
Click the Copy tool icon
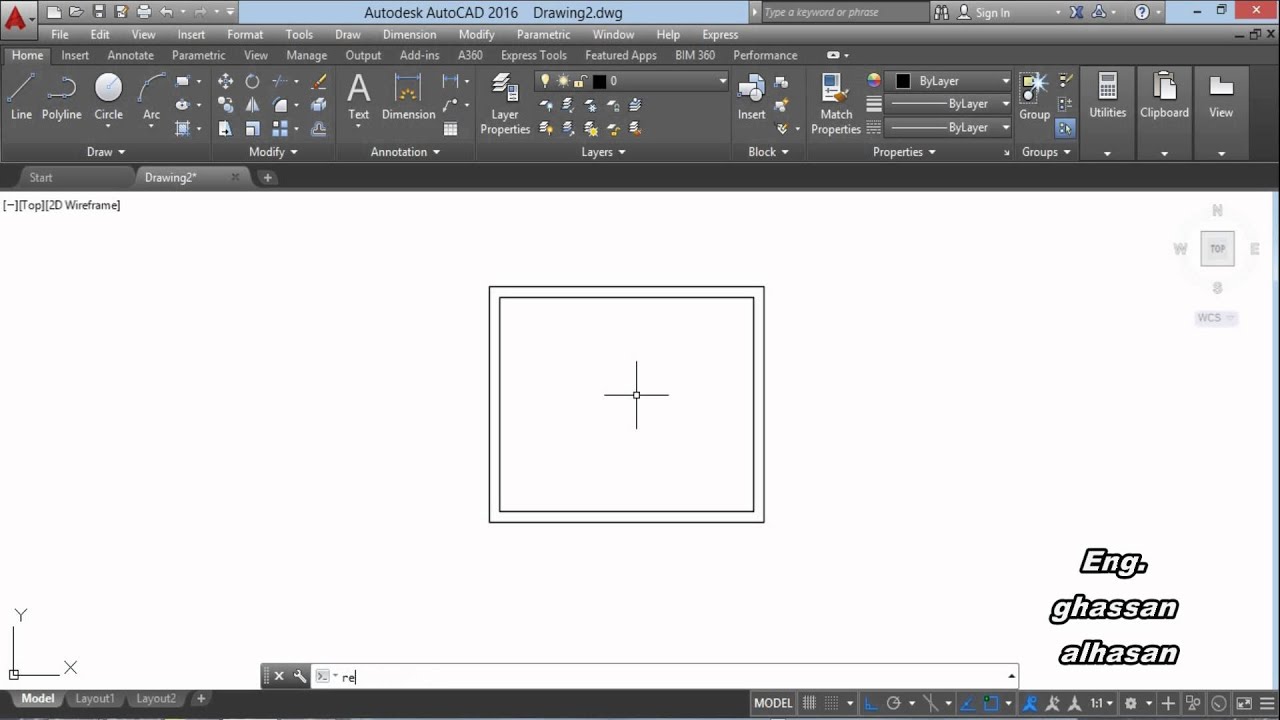point(225,105)
